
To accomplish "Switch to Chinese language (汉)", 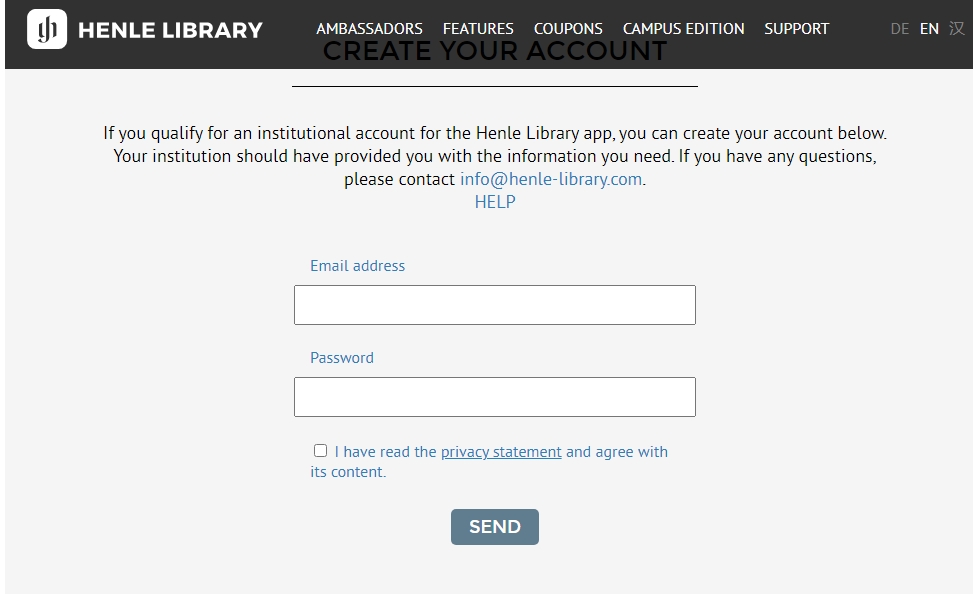I will 957,29.
